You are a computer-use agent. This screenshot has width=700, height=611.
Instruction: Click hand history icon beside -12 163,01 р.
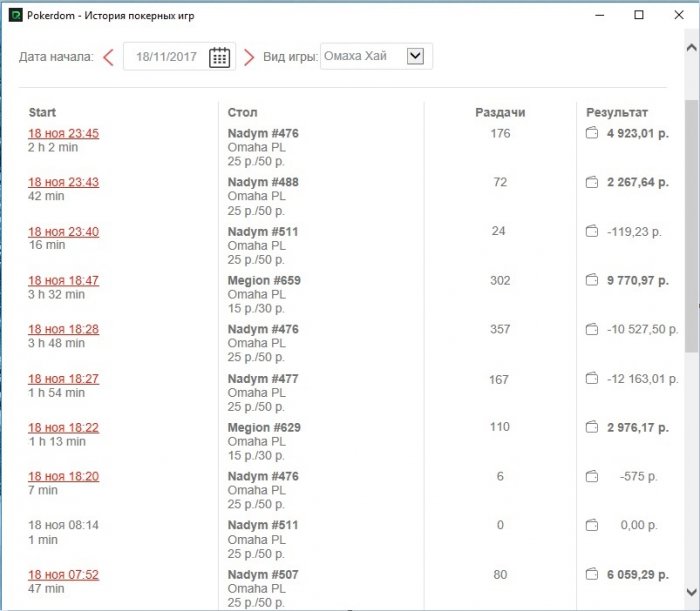[x=591, y=379]
